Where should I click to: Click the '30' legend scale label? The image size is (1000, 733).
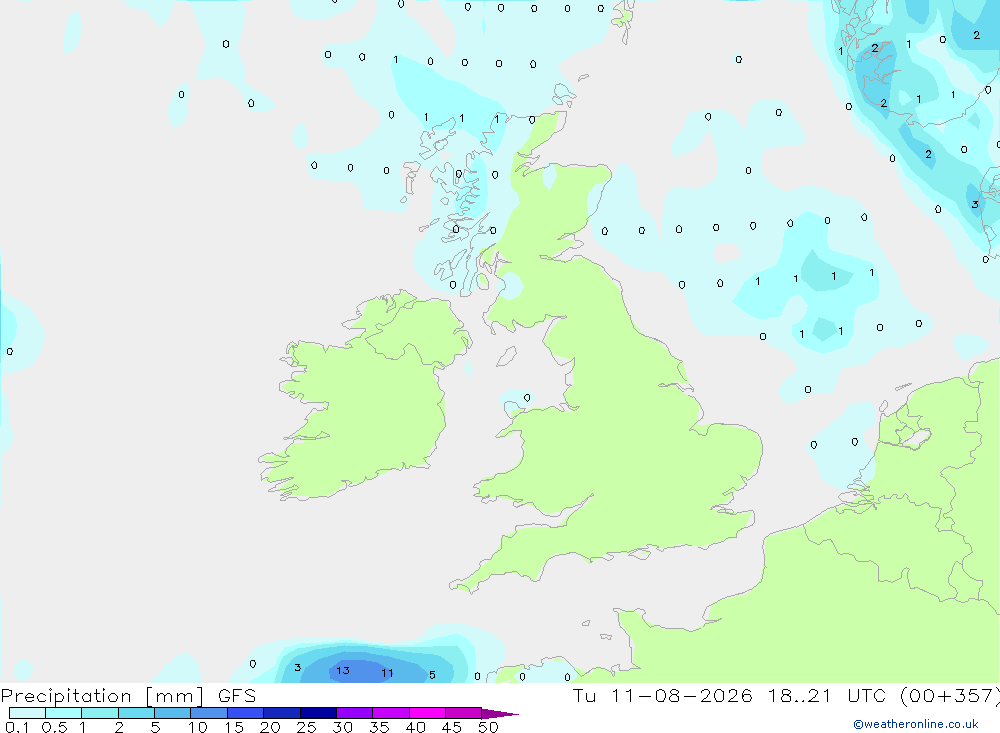tap(342, 727)
